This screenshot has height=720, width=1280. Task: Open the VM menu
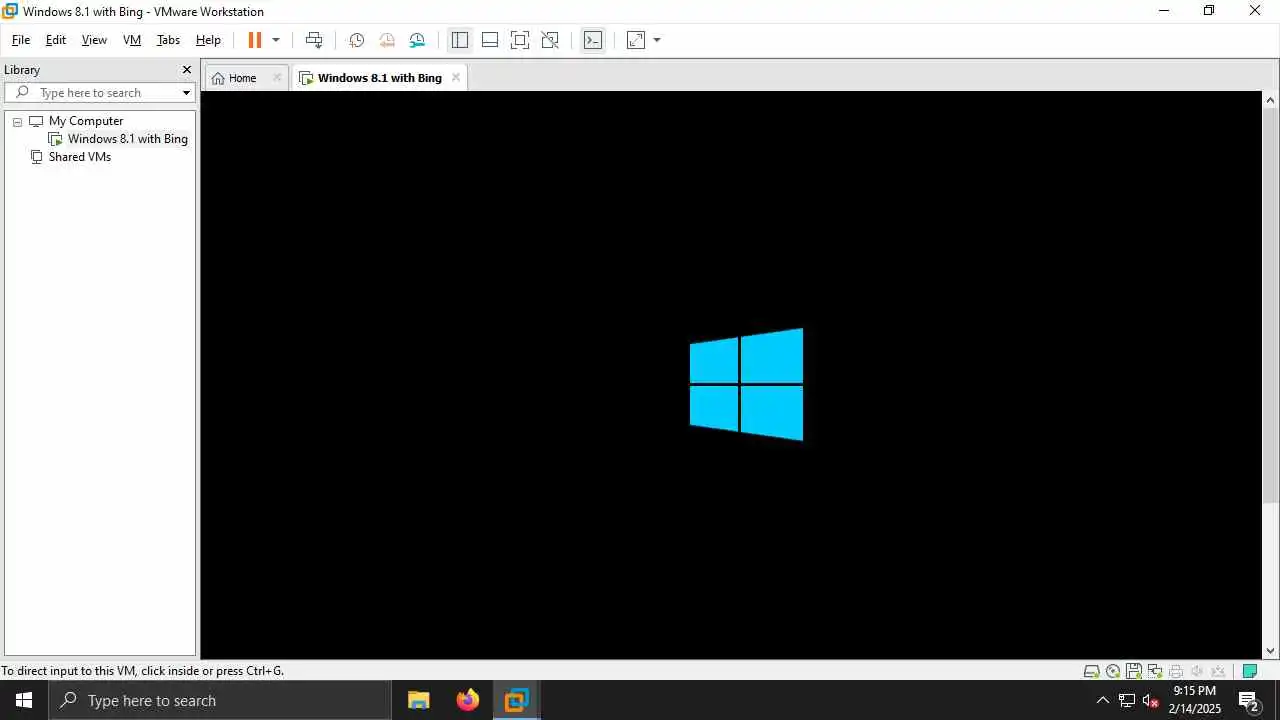tap(132, 40)
